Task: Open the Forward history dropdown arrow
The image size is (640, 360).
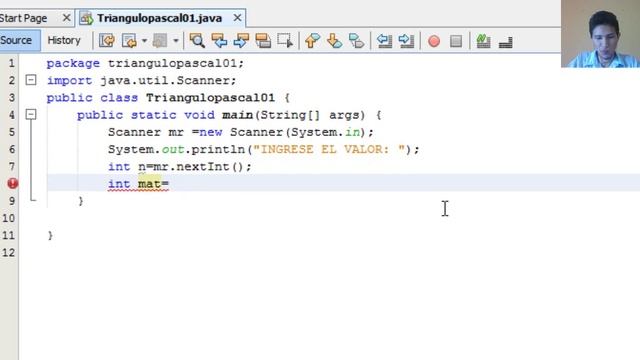Action: point(176,41)
